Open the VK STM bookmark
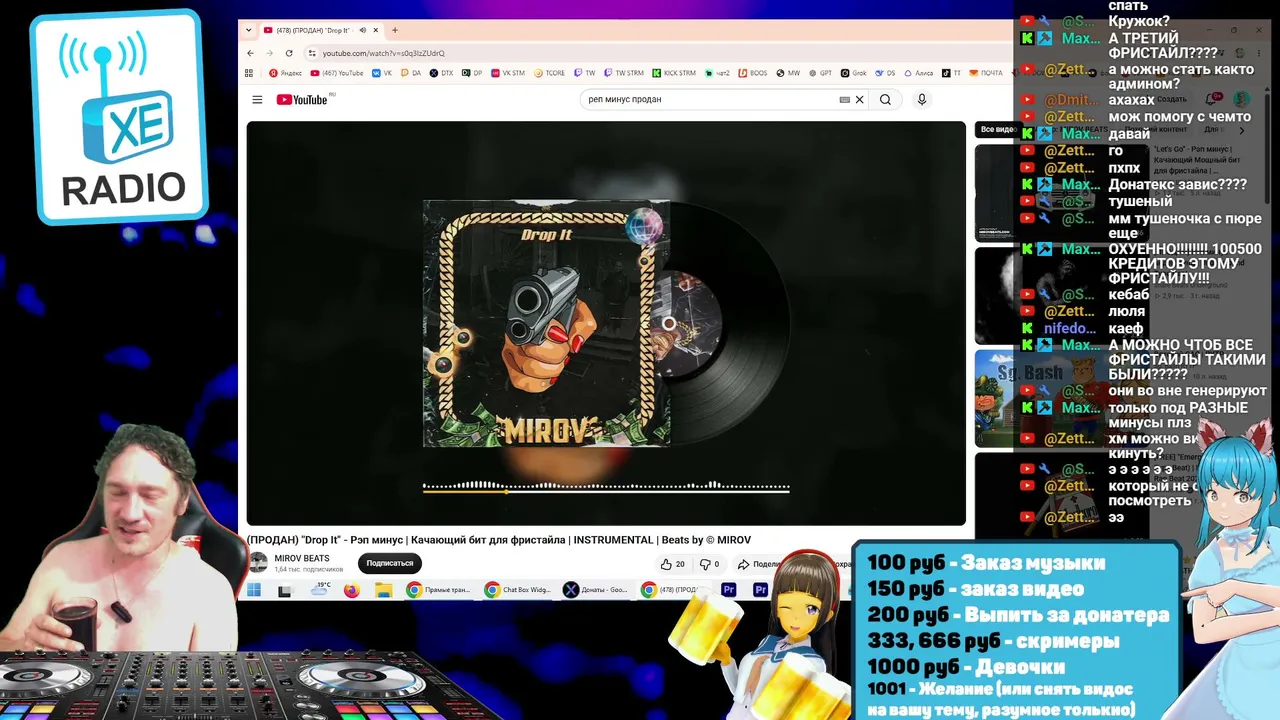Screen dimensions: 1280x720 pos(507,73)
